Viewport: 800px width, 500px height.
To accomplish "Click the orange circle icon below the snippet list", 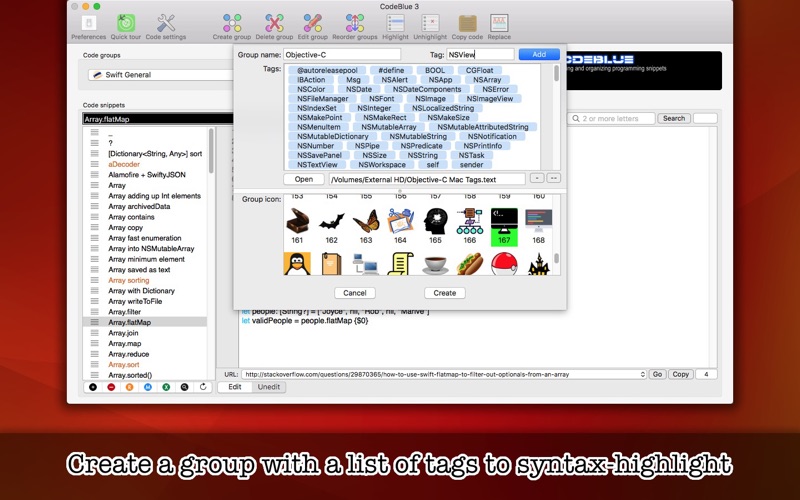I will pyautogui.click(x=130, y=387).
